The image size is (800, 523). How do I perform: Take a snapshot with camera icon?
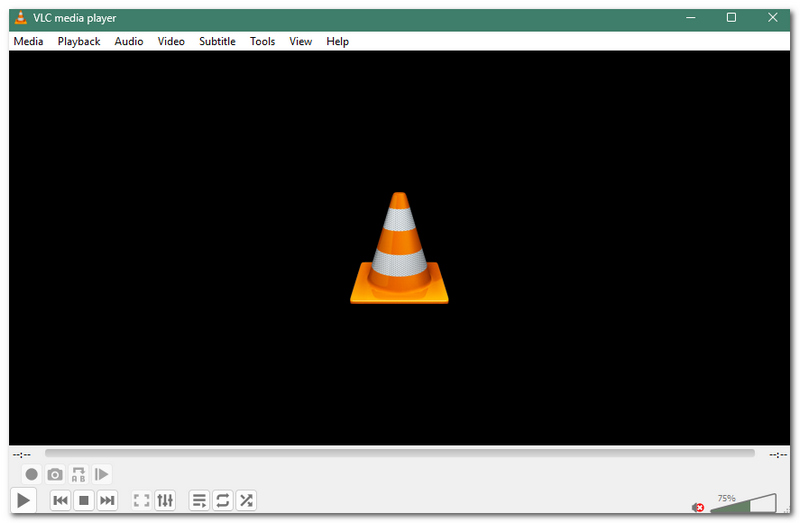(x=55, y=475)
